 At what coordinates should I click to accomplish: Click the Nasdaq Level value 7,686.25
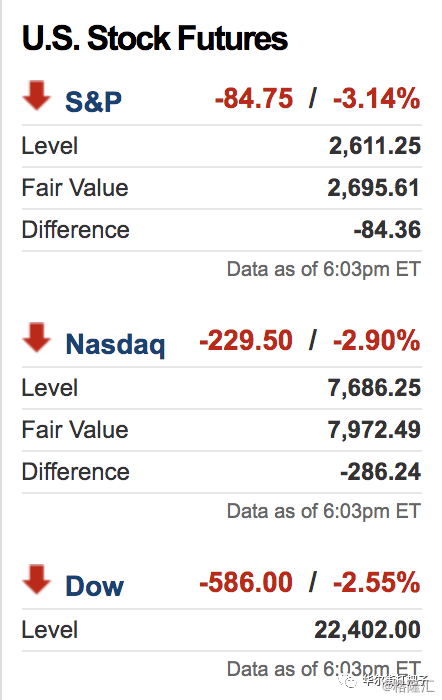click(375, 388)
